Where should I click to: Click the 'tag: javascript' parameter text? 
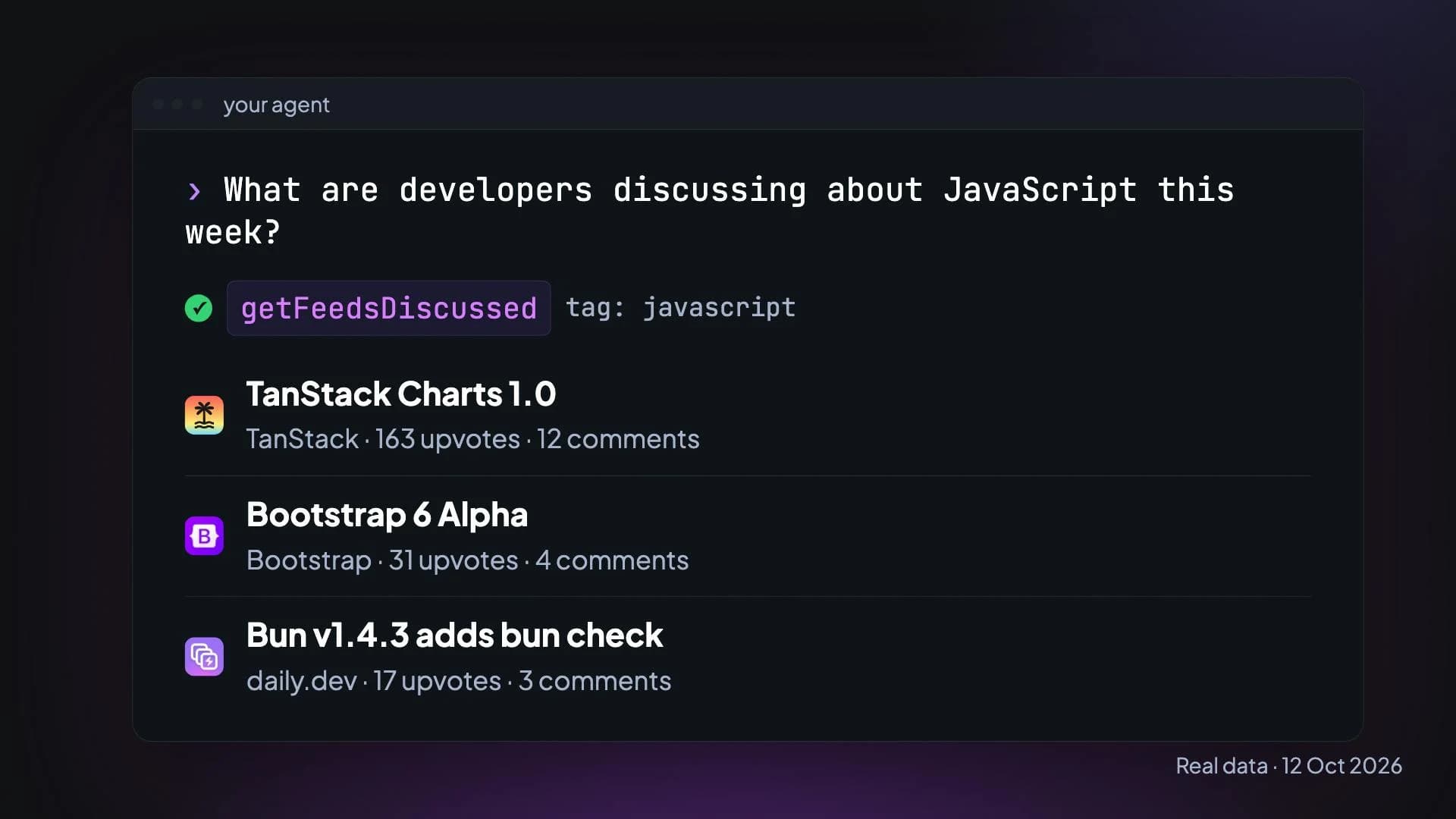(681, 308)
